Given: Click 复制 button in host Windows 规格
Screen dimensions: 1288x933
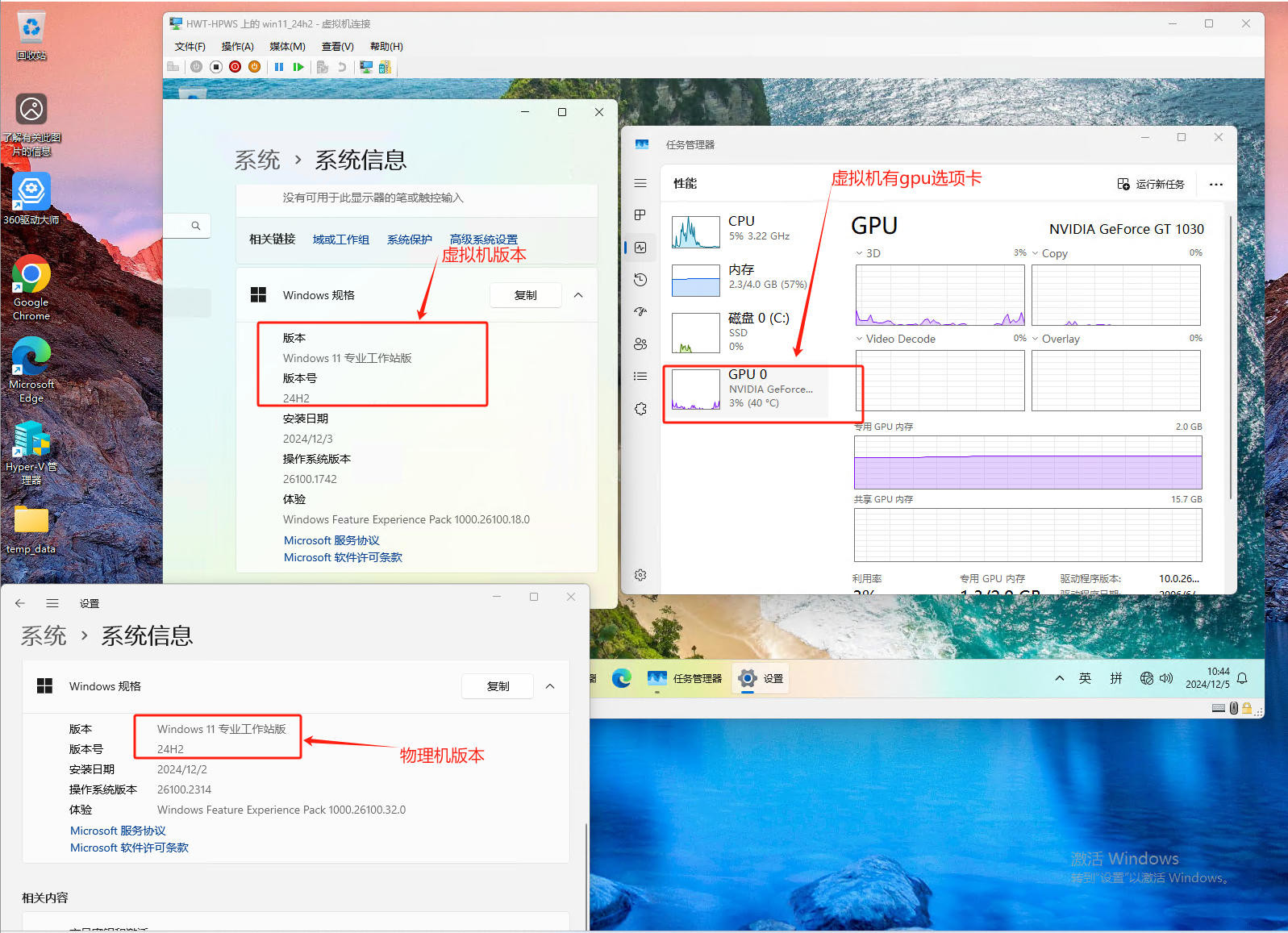Looking at the screenshot, I should point(498,686).
